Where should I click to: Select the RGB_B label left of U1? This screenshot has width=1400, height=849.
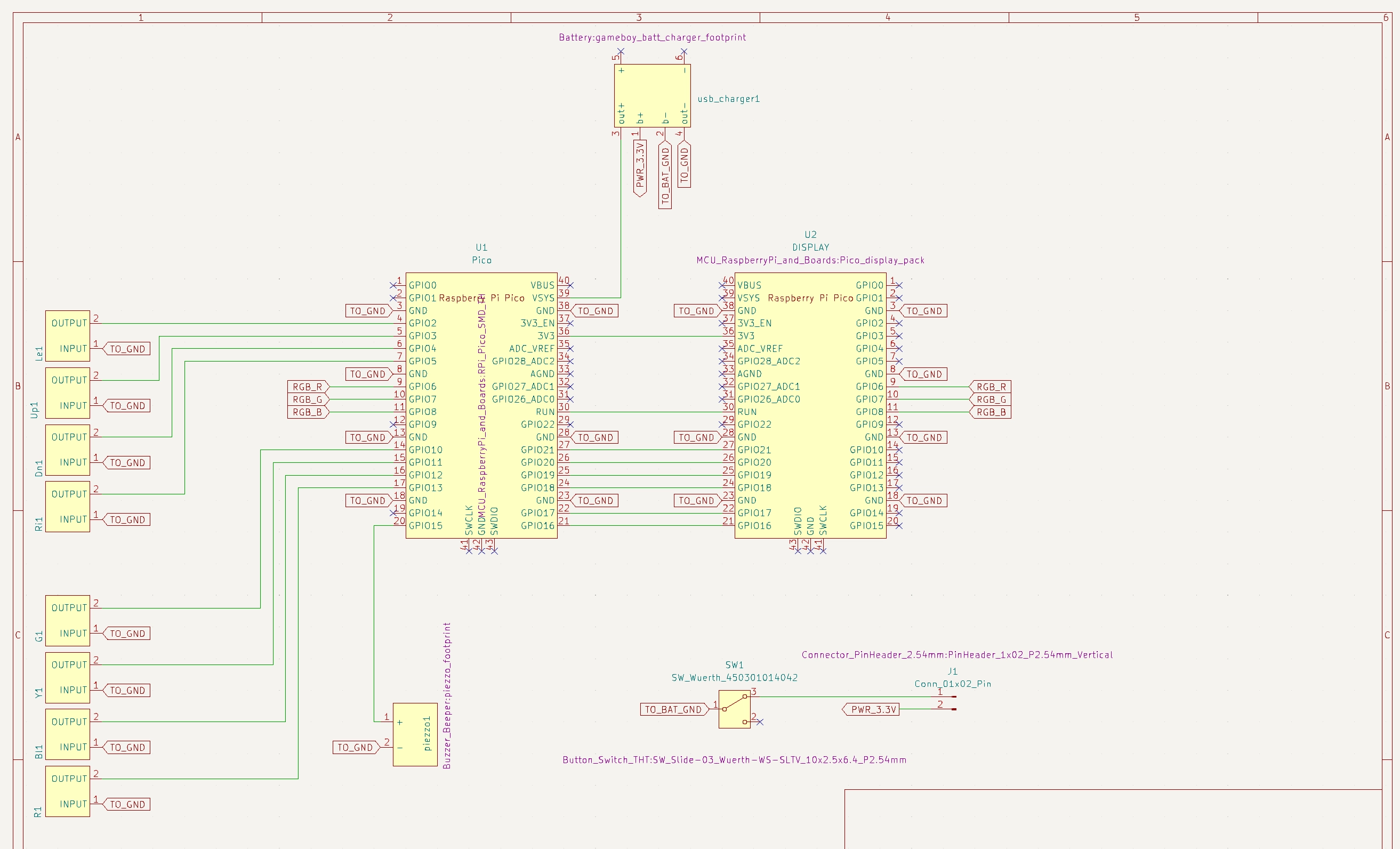coord(309,412)
